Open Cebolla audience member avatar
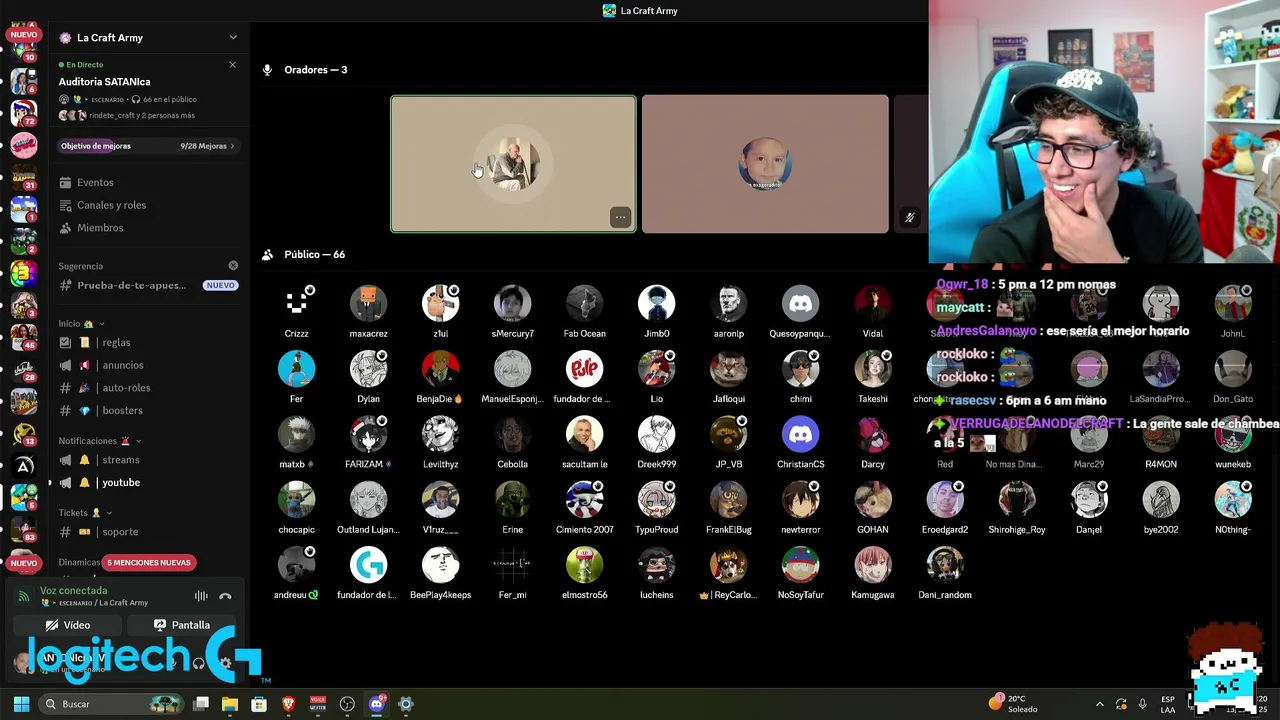This screenshot has width=1280, height=720. [512, 434]
